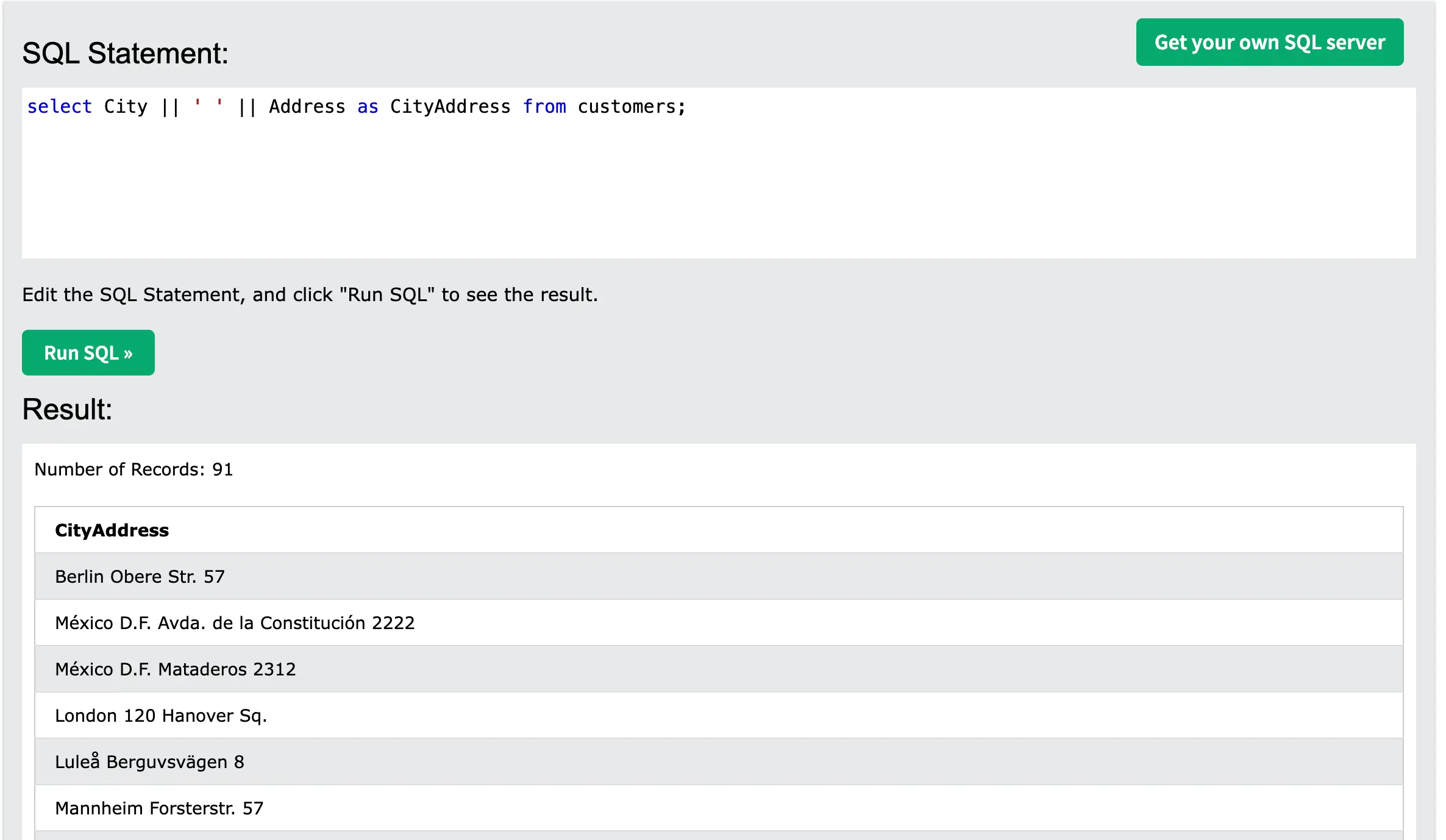The height and width of the screenshot is (840, 1446).
Task: Select the Avda. de la Constitución 2222 row
Action: click(x=235, y=623)
